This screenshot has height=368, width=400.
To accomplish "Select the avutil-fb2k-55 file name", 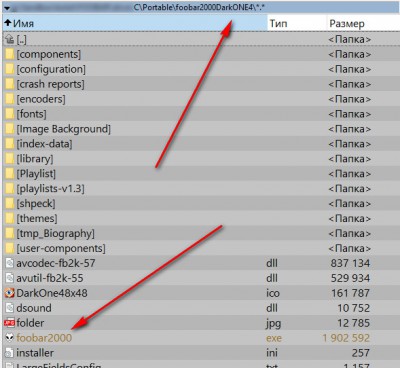I will click(x=50, y=278).
